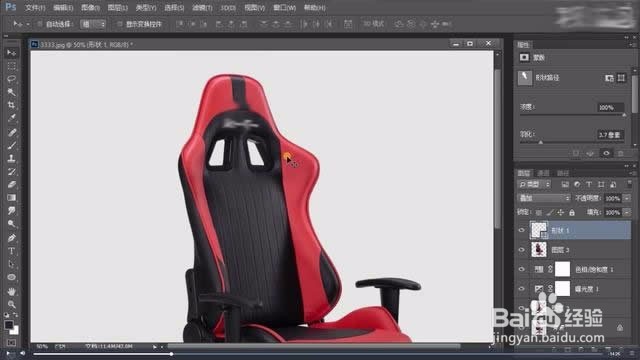Open the opacity slider dropdown arrow

coord(627,198)
